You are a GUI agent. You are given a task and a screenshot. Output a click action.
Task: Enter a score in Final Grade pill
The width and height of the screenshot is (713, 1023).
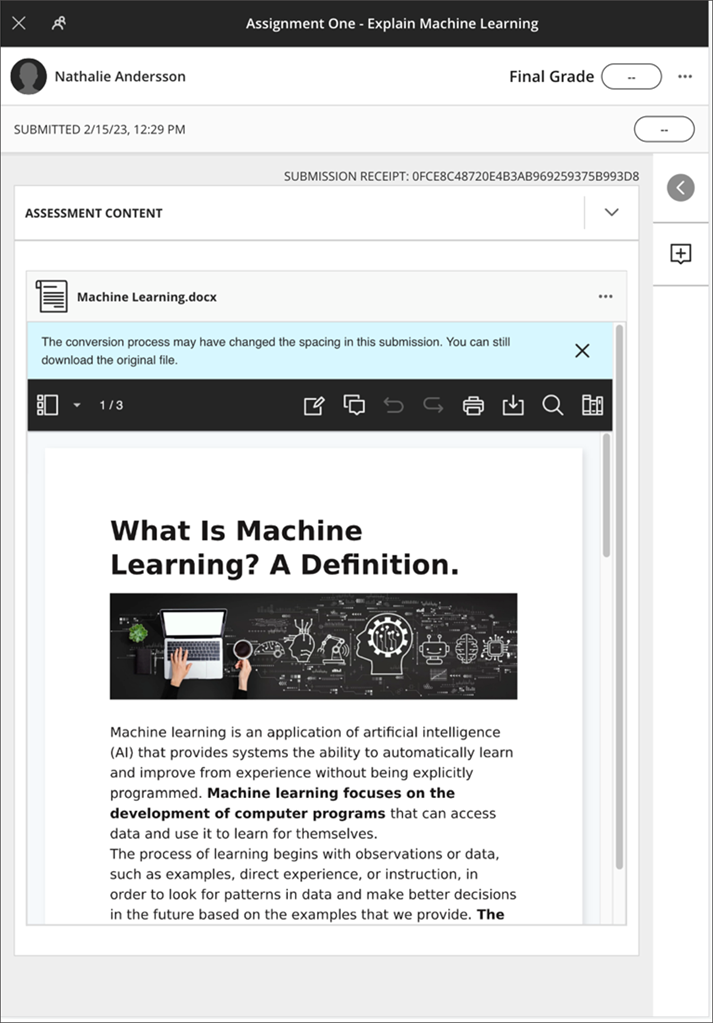tap(631, 76)
